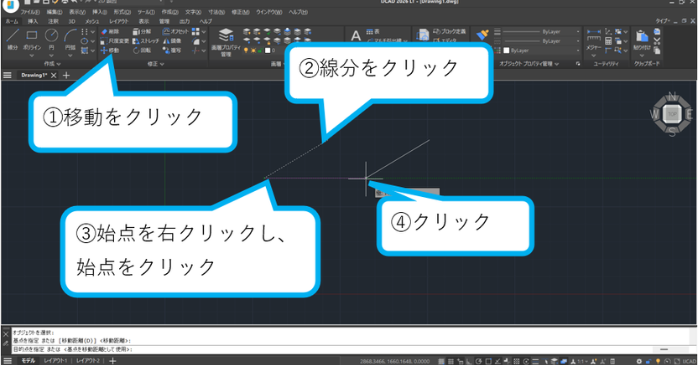Click ブロック定義 block definition
This screenshot has height=365, width=698.
[x=449, y=32]
